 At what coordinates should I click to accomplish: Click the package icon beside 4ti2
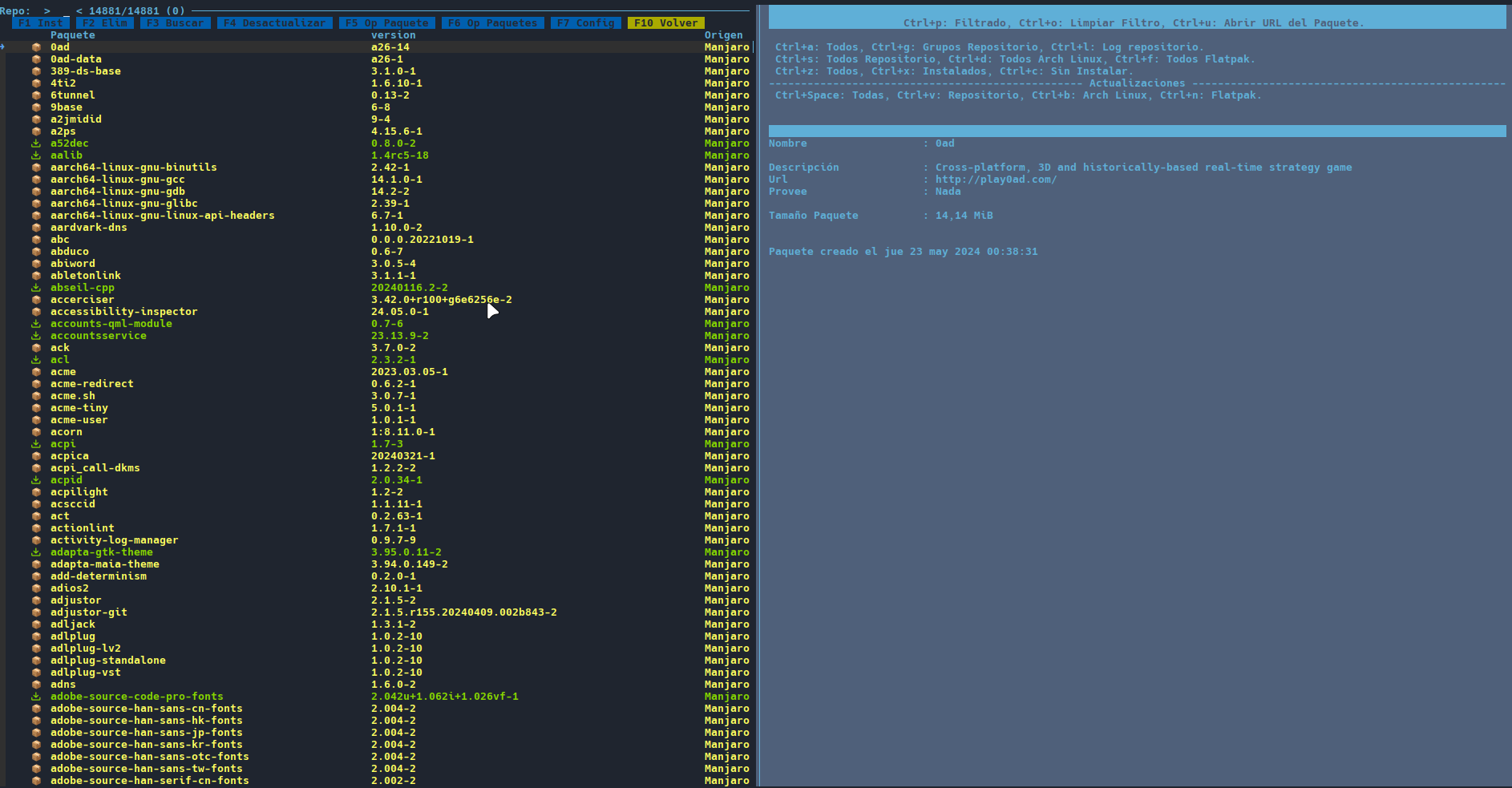[x=36, y=83]
